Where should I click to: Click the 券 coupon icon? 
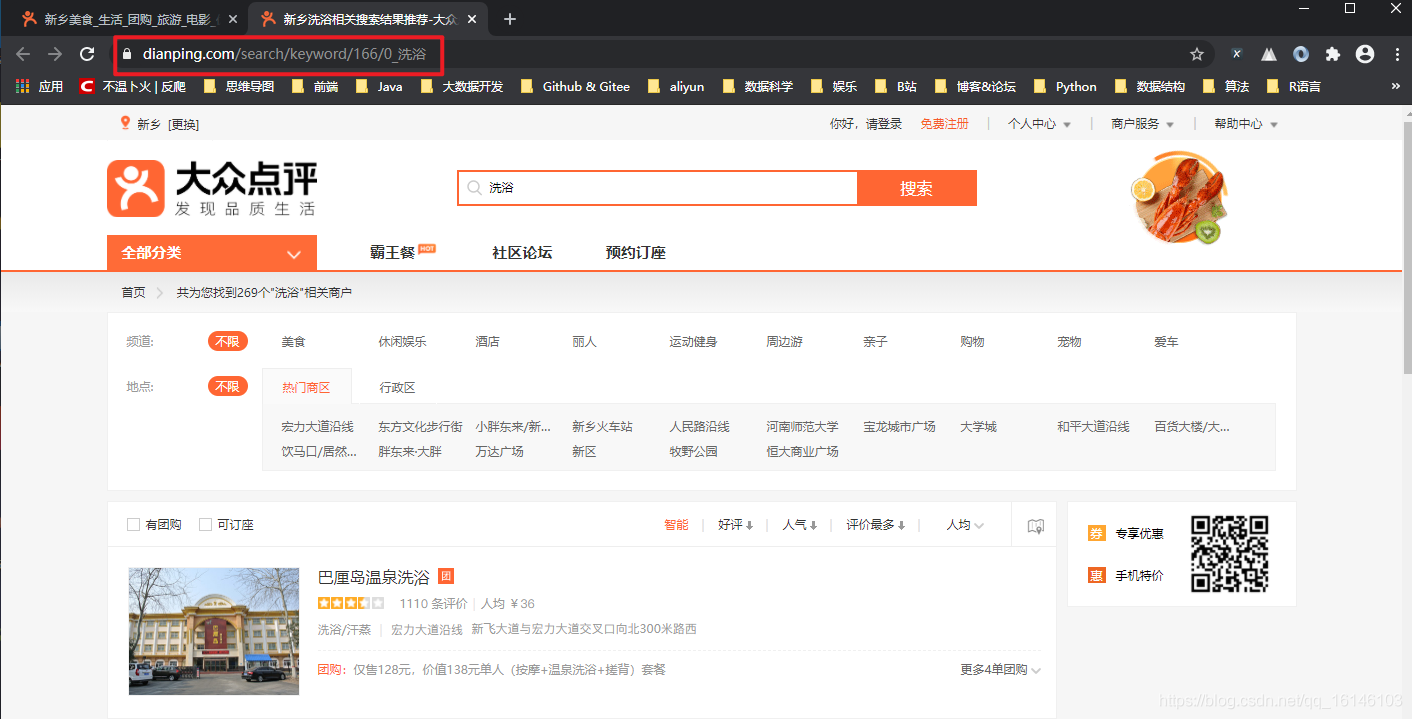coord(1097,534)
